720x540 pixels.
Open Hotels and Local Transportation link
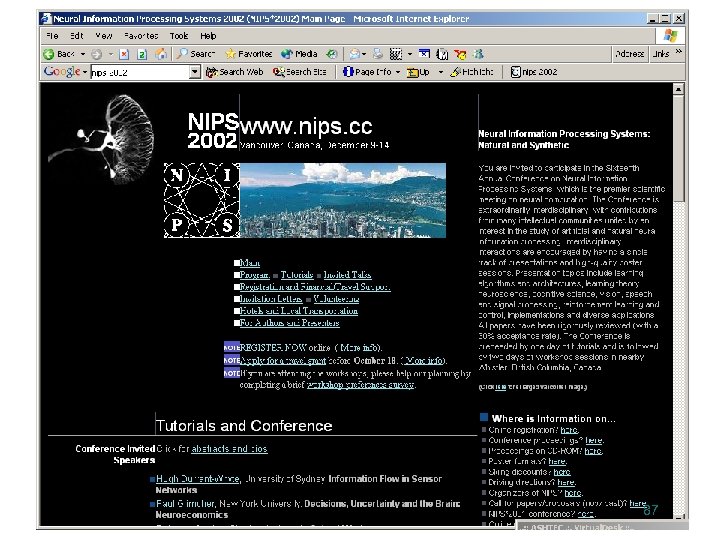(x=298, y=310)
